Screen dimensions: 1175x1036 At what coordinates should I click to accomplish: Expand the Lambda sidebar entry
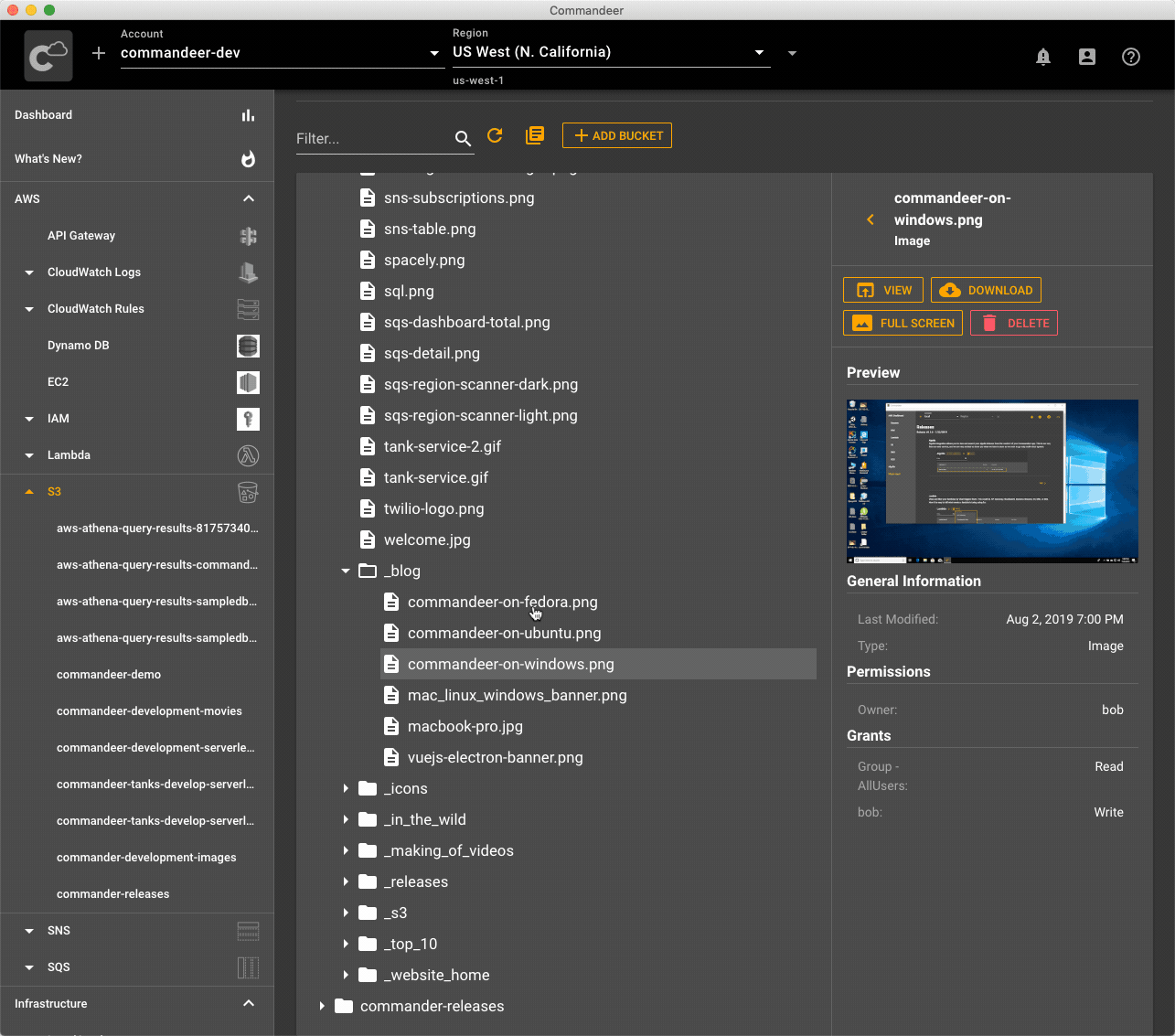click(x=29, y=455)
